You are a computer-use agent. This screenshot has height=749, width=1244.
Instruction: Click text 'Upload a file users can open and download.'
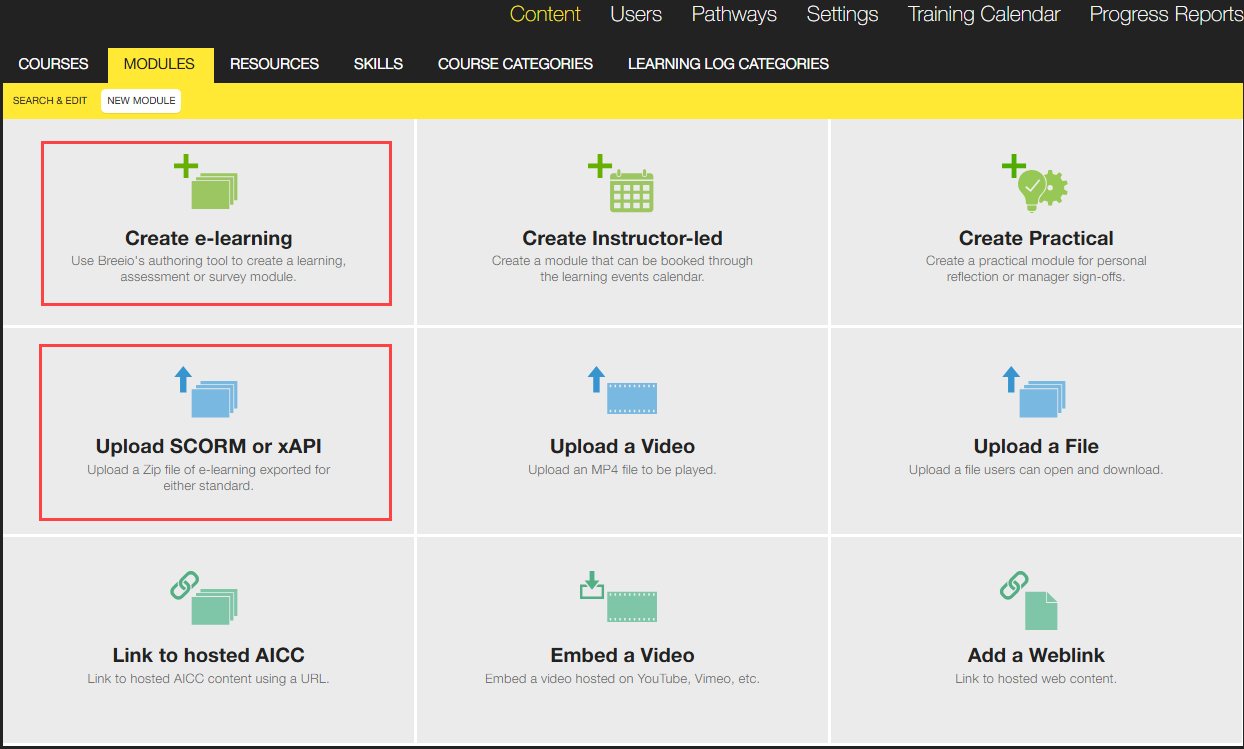click(x=1036, y=469)
